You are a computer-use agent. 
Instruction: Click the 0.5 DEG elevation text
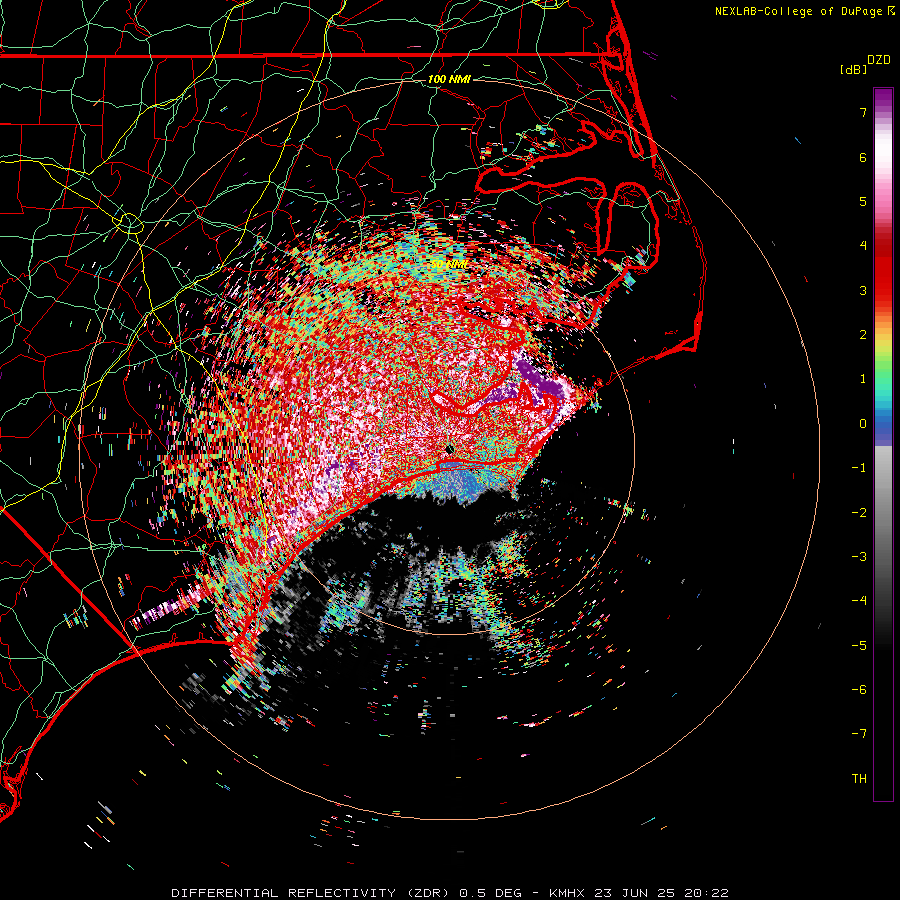490,893
